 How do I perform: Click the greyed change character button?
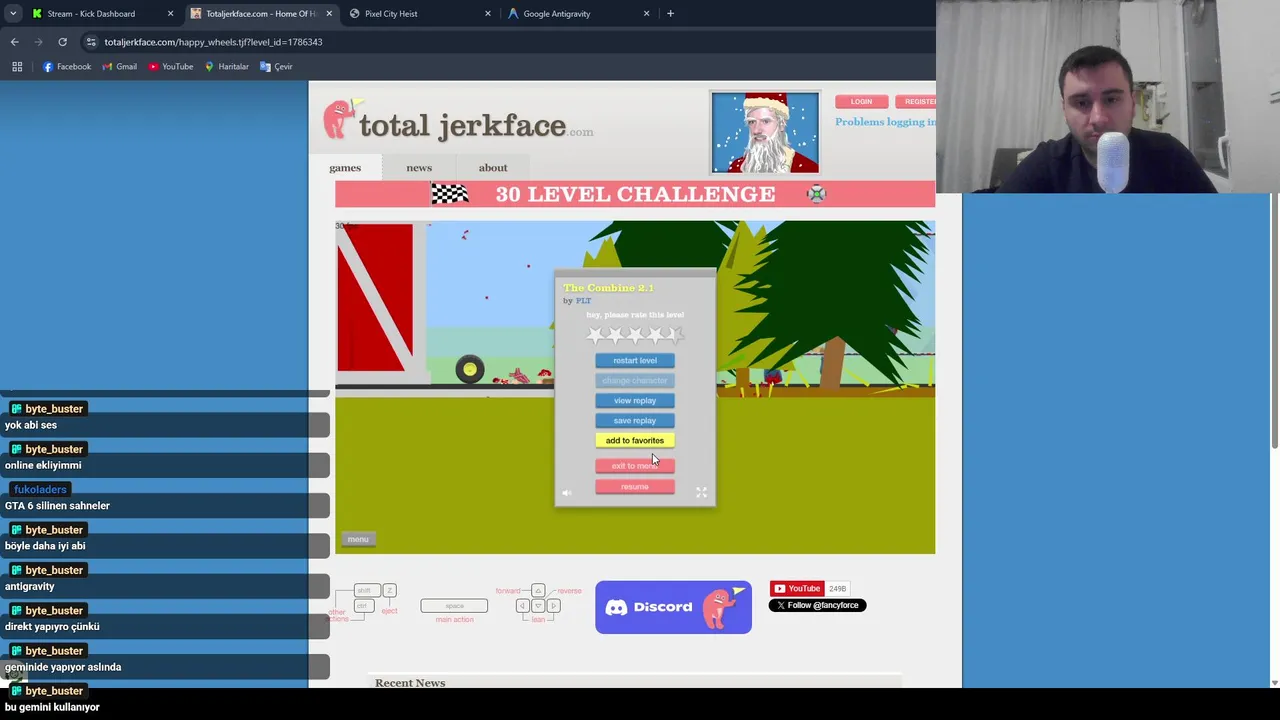pos(635,380)
